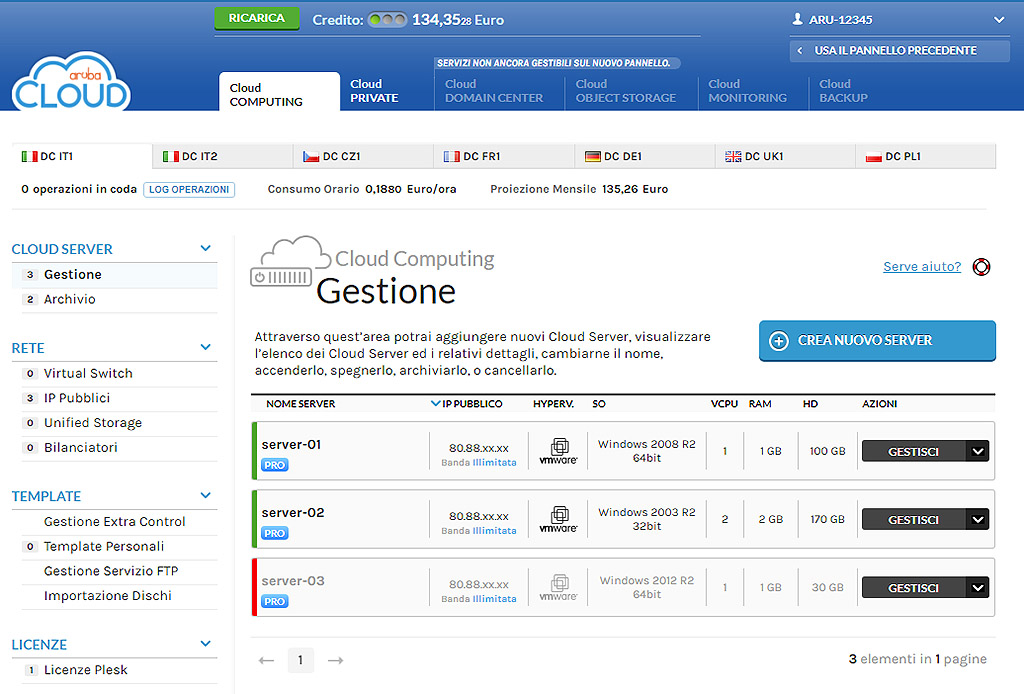The width and height of the screenshot is (1024, 694).
Task: Collapse the CLOUD SERVER sidebar section
Action: click(206, 249)
